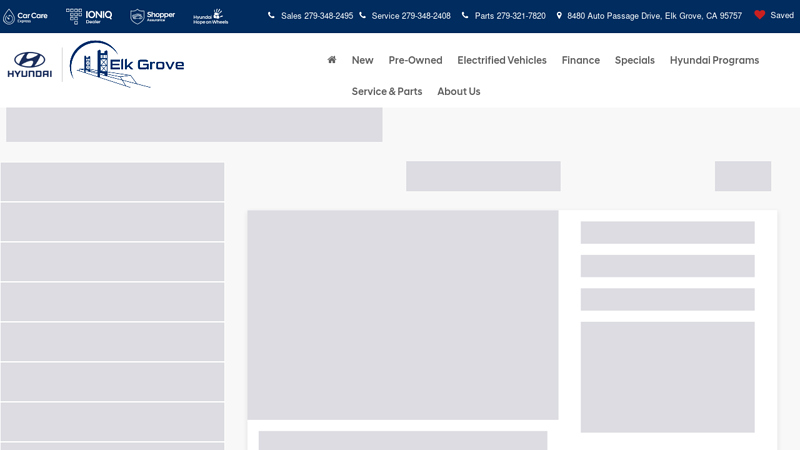The image size is (800, 450).
Task: Click the IONIQ Dealer logo
Action: (x=89, y=16)
